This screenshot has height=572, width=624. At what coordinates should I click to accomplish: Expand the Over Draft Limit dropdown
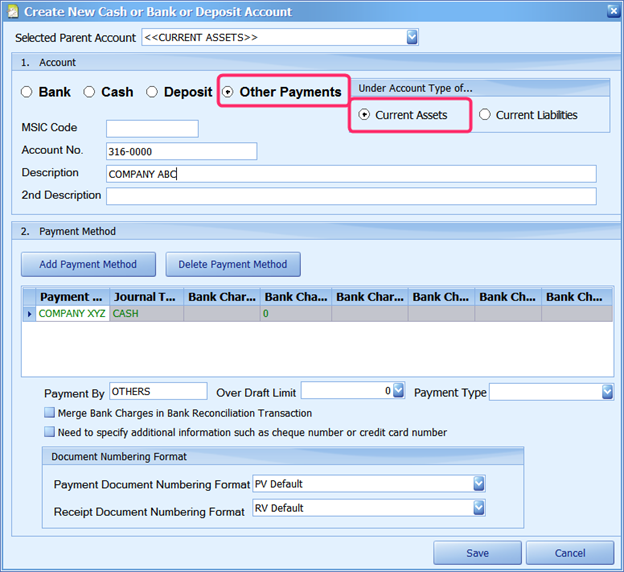398,391
